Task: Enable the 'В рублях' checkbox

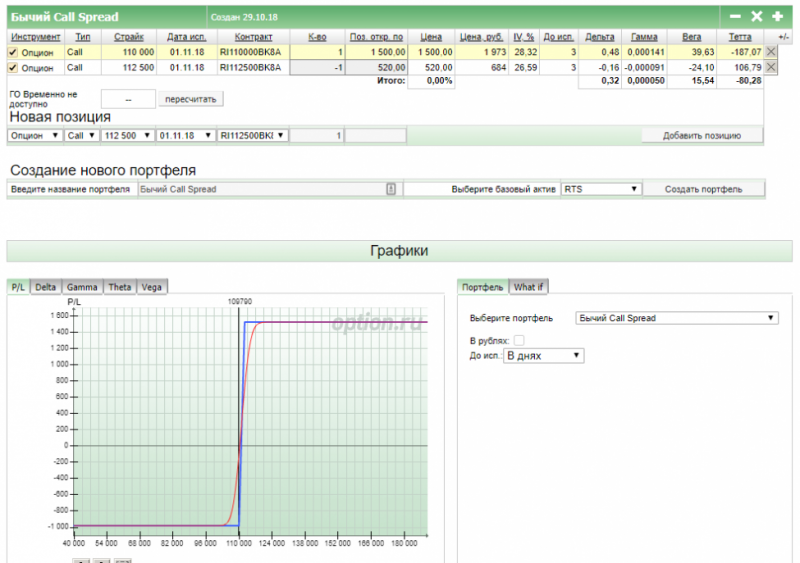Action: [x=519, y=341]
